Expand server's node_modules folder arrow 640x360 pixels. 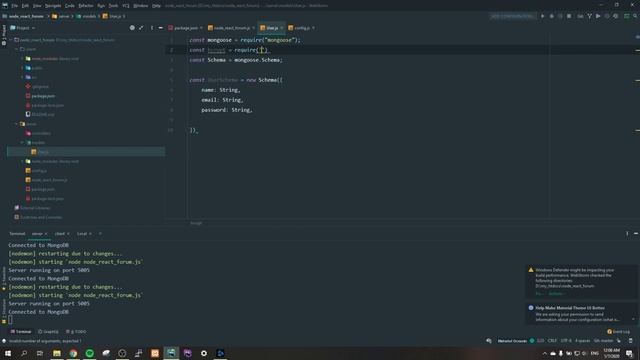[x=22, y=161]
